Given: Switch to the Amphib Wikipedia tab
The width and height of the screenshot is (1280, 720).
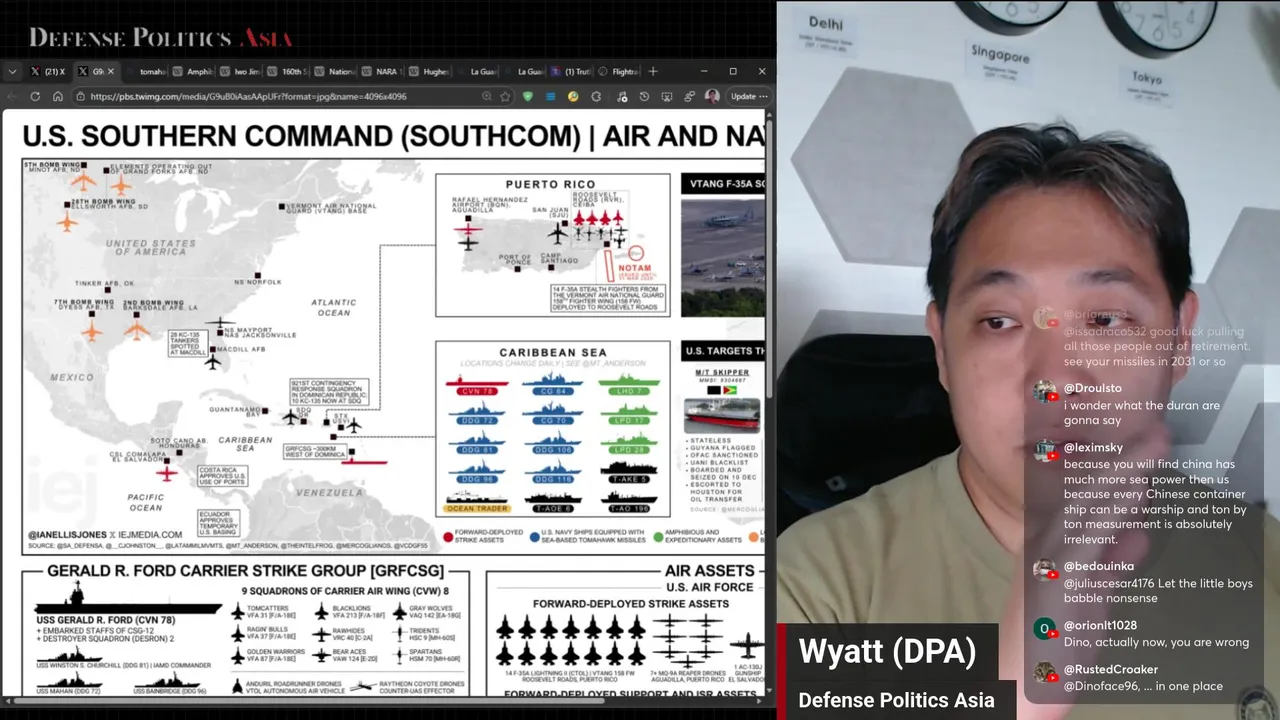Looking at the screenshot, I should point(193,72).
